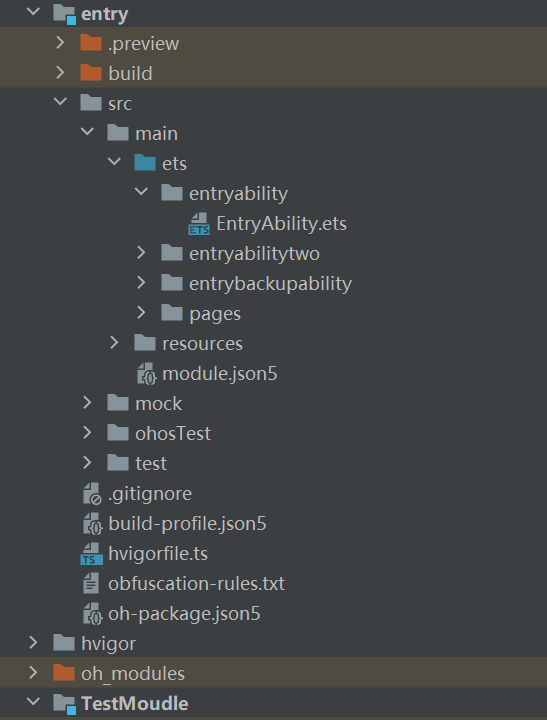Image resolution: width=547 pixels, height=720 pixels.
Task: Click the orange oh_modules folder icon
Action: (64, 673)
